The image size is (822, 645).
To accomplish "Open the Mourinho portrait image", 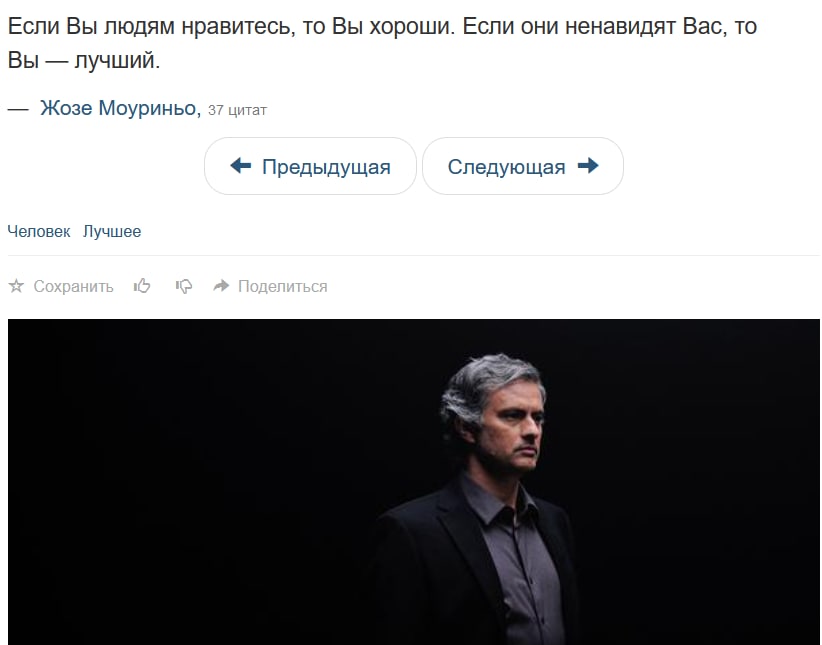I will [414, 482].
